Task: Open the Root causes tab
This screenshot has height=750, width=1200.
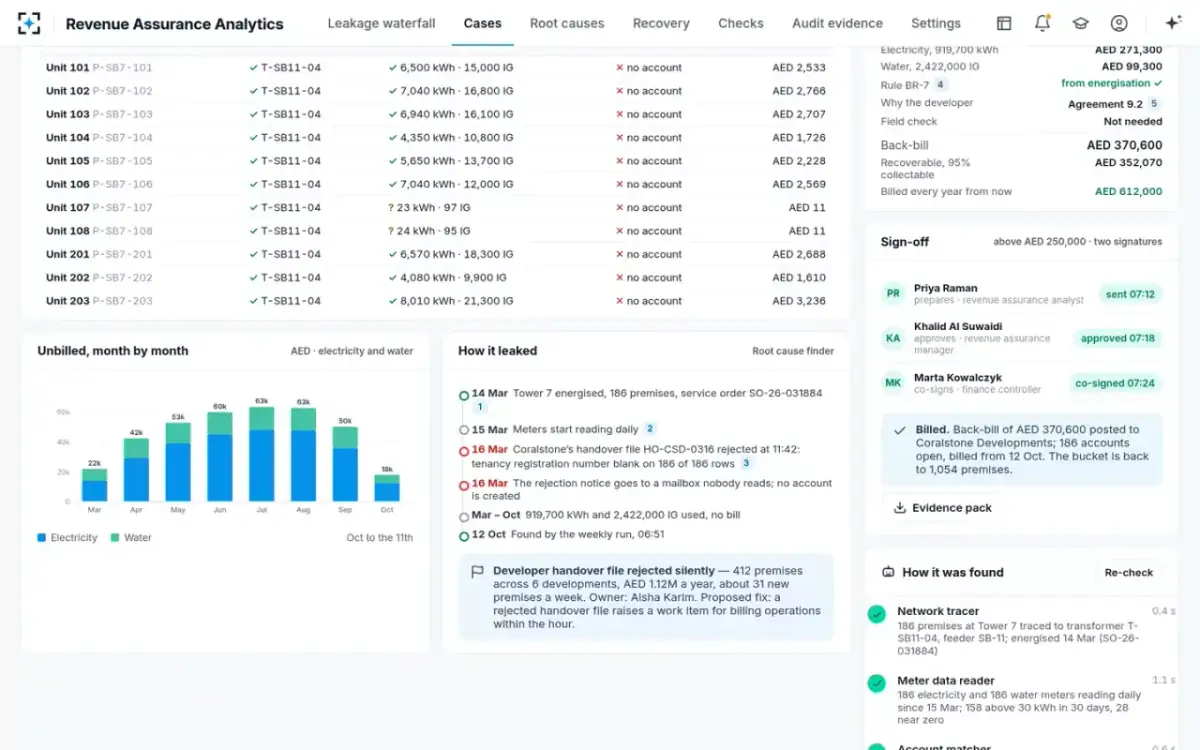Action: 567,23
